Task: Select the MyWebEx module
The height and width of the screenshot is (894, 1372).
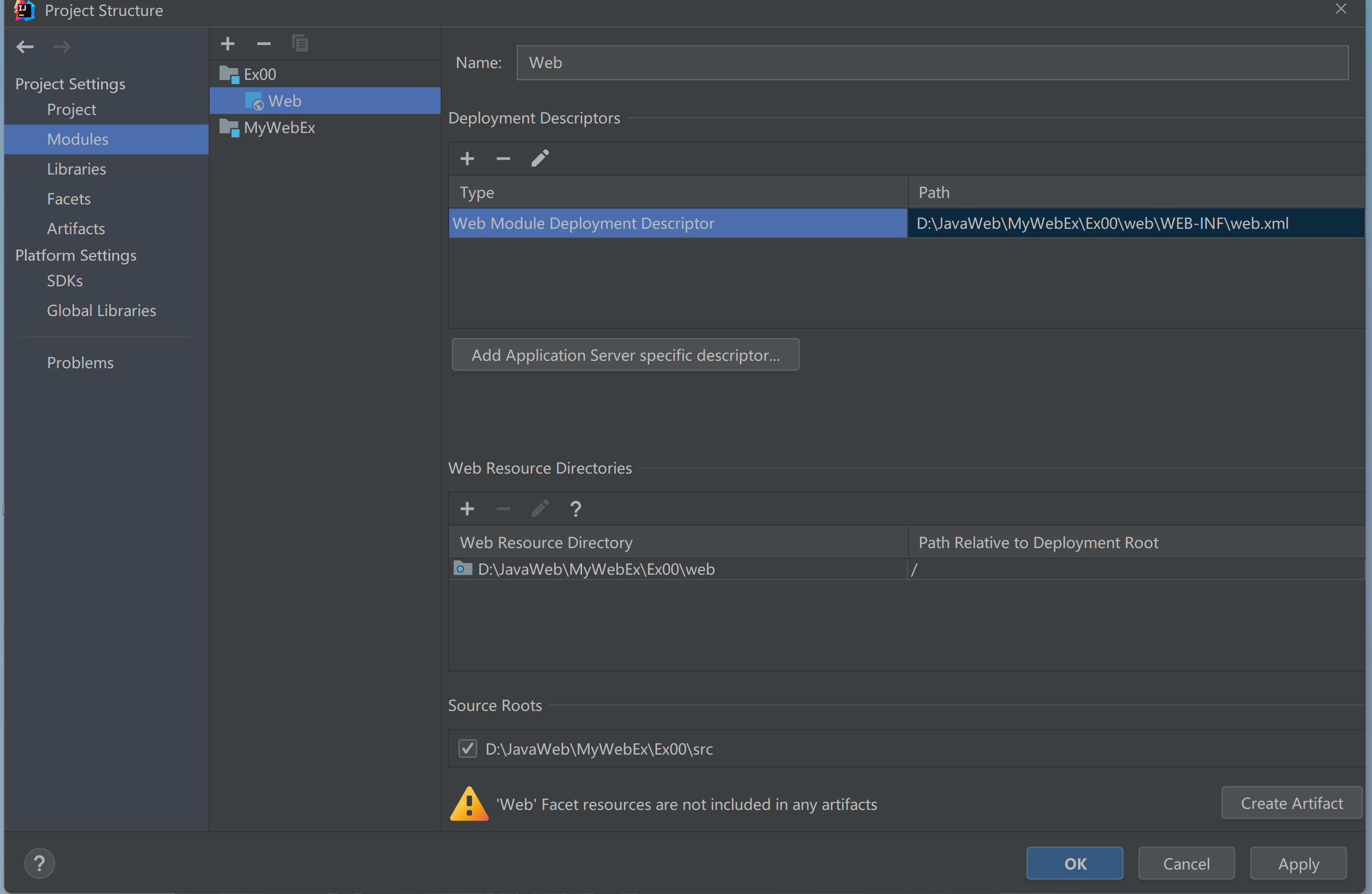Action: pos(279,127)
